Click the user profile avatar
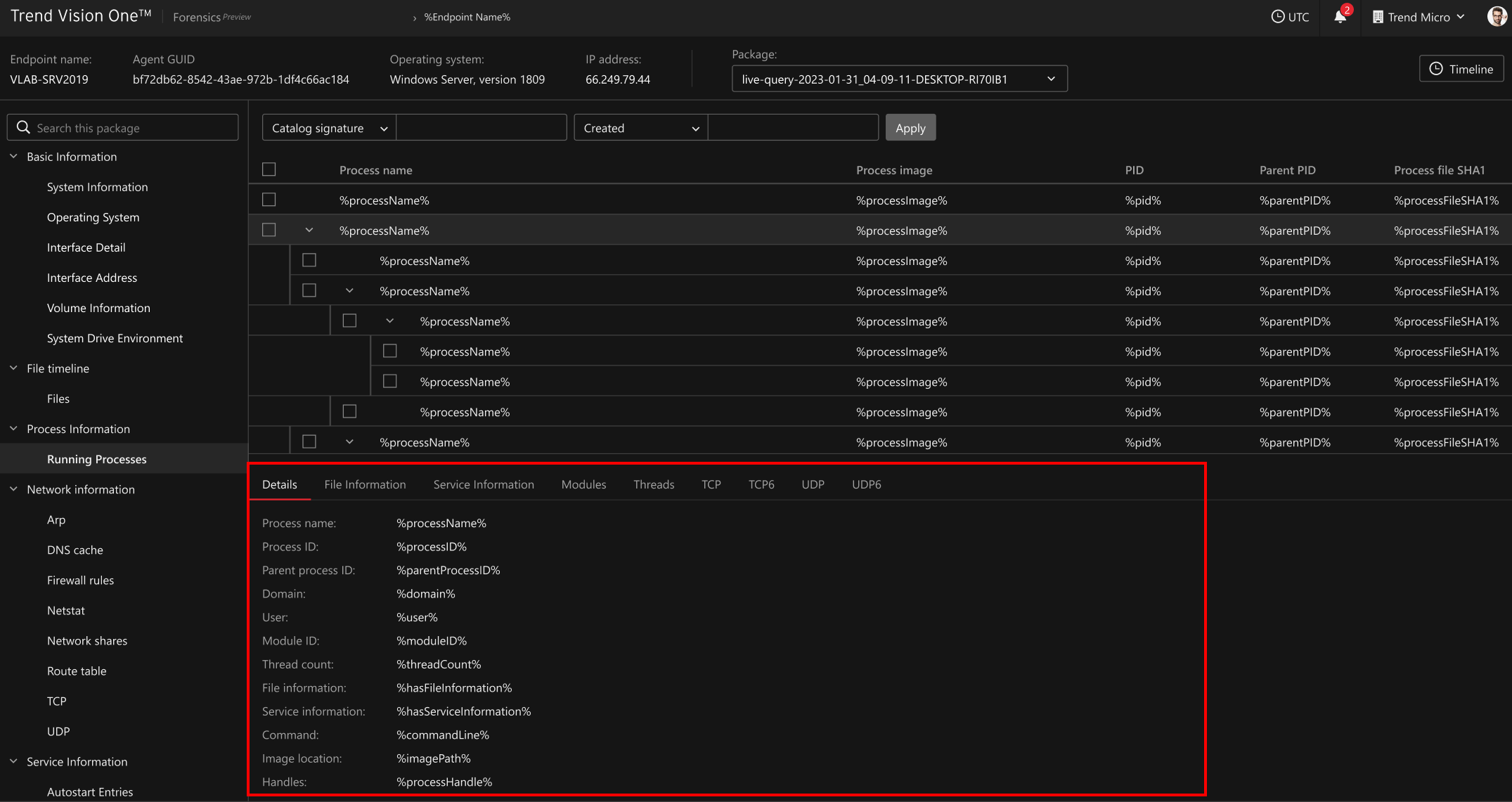This screenshot has height=802, width=1512. [x=1497, y=16]
